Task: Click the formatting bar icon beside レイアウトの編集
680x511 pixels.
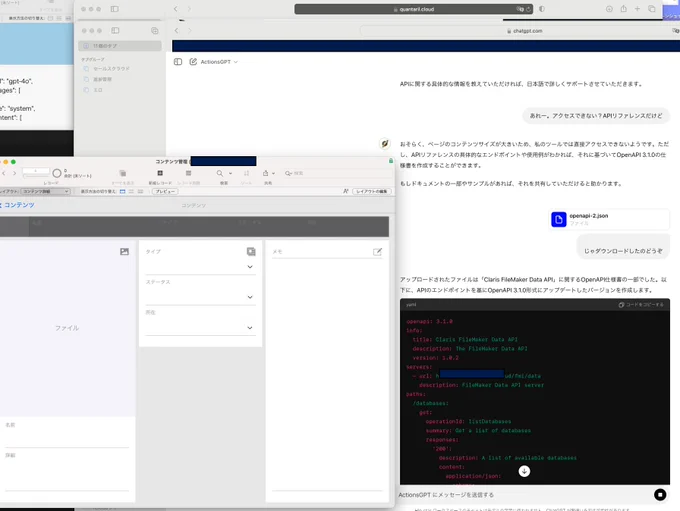Action: pos(346,191)
